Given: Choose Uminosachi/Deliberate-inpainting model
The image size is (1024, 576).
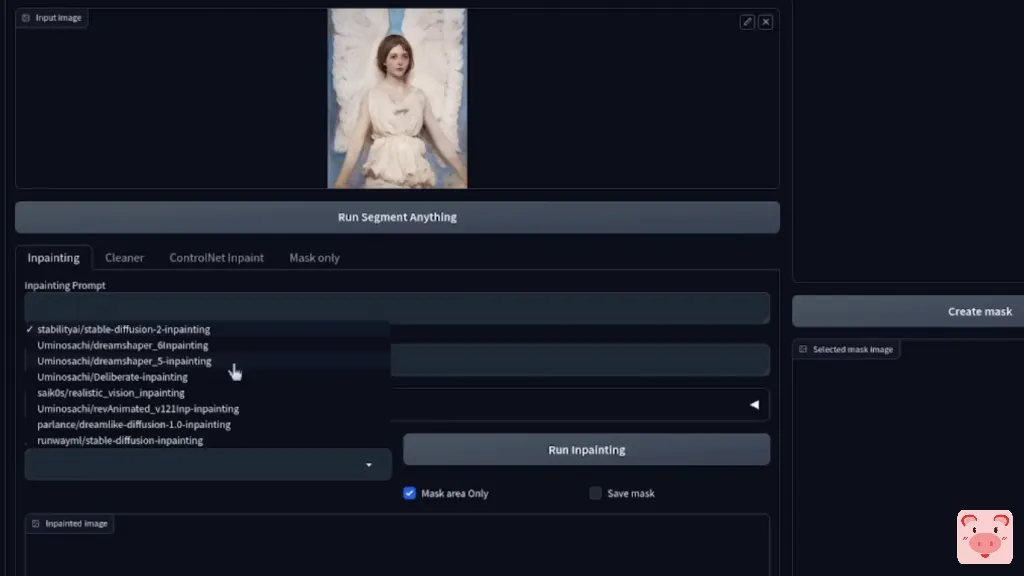Looking at the screenshot, I should [x=208, y=377].
